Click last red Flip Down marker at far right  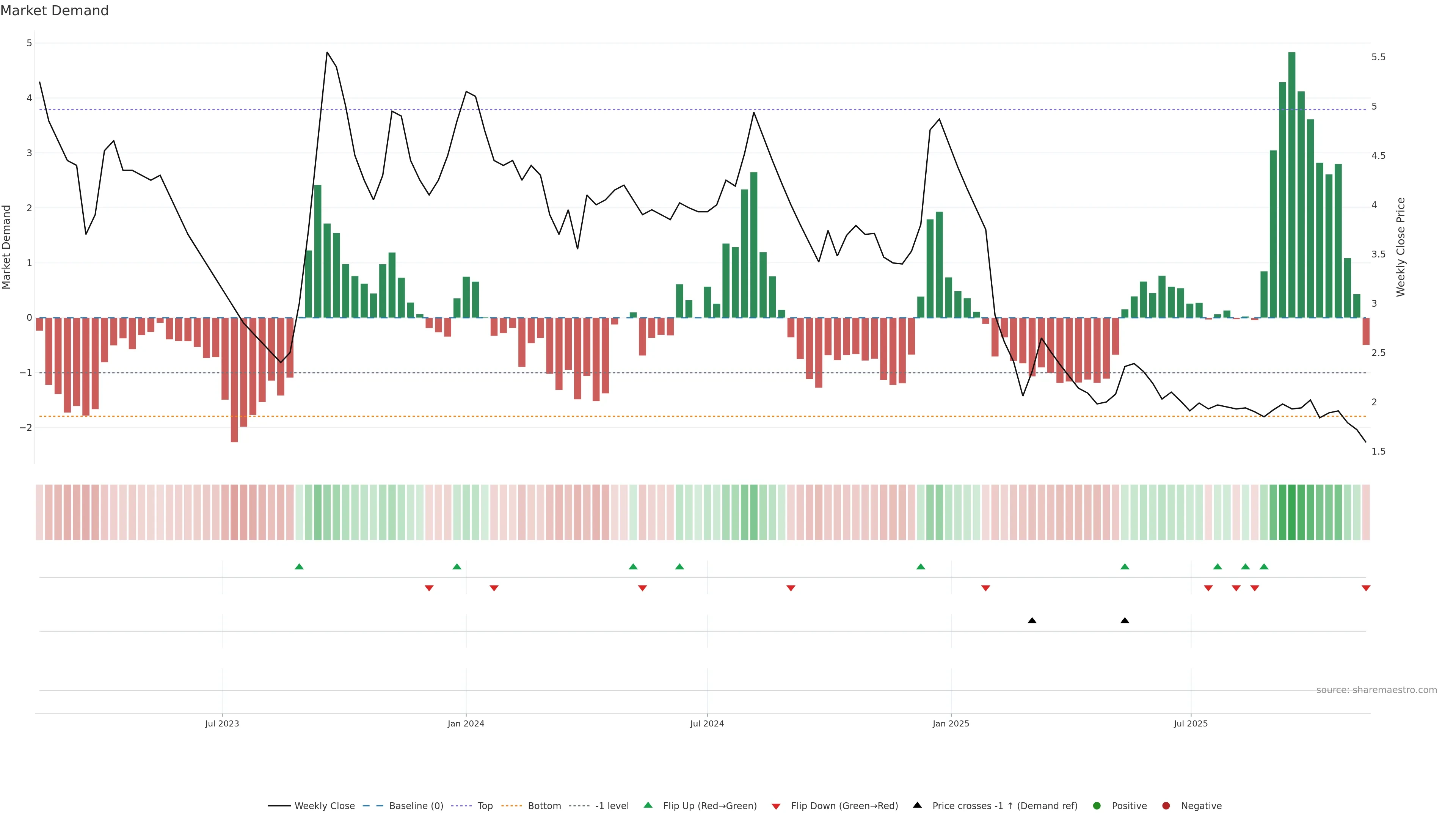1365,588
